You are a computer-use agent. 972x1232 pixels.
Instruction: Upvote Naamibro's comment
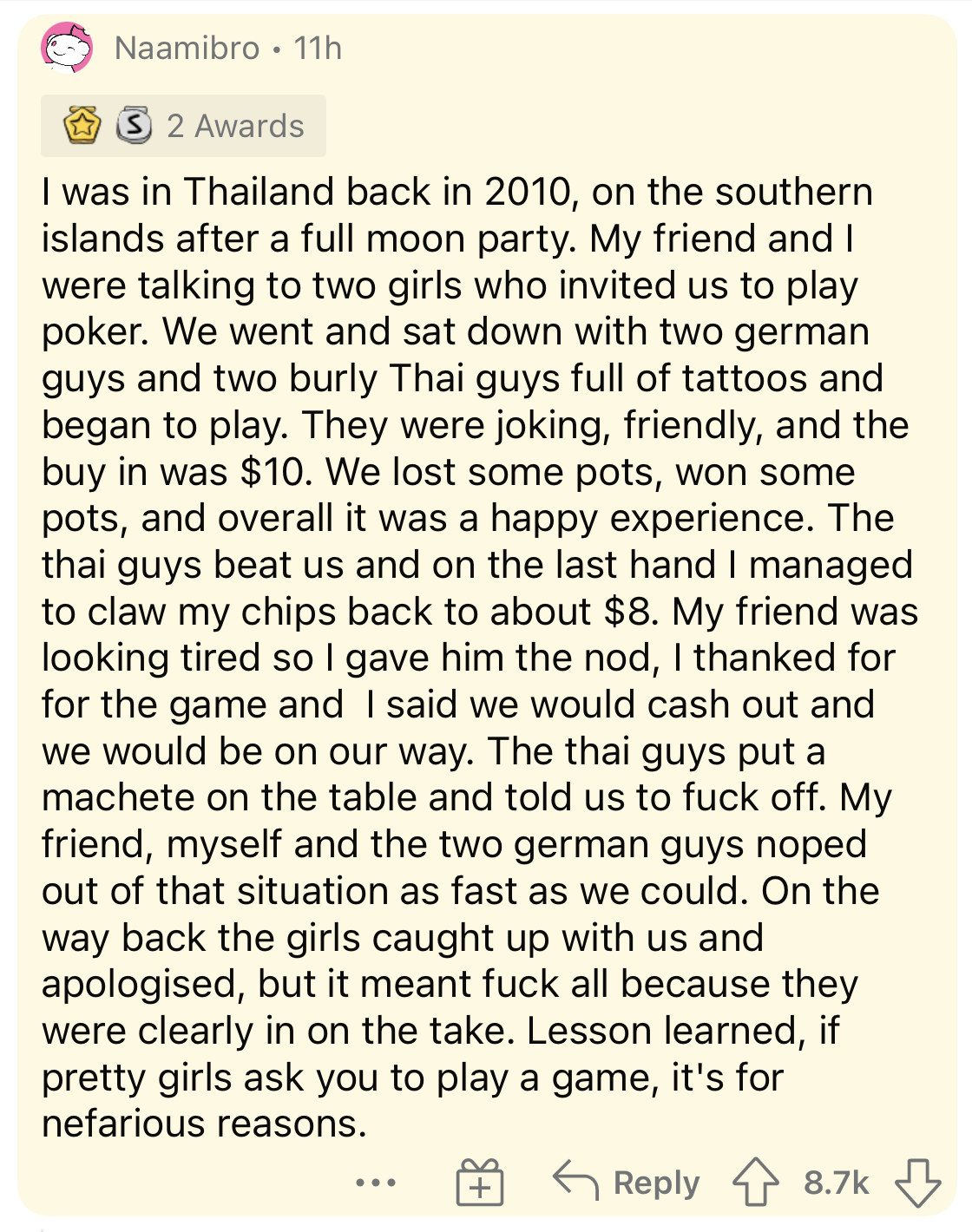coord(755,1183)
